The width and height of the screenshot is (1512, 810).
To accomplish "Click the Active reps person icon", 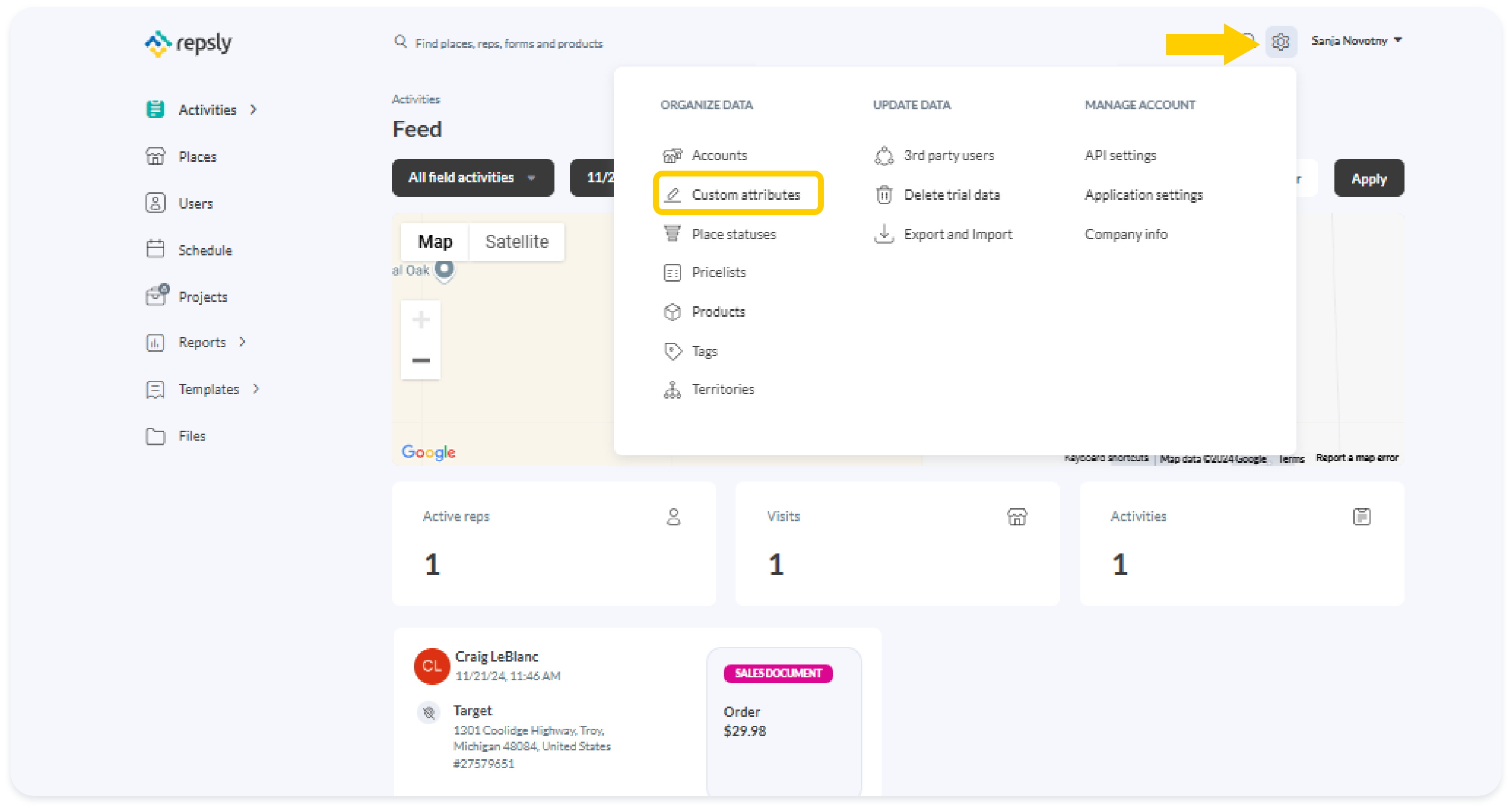I will [673, 517].
